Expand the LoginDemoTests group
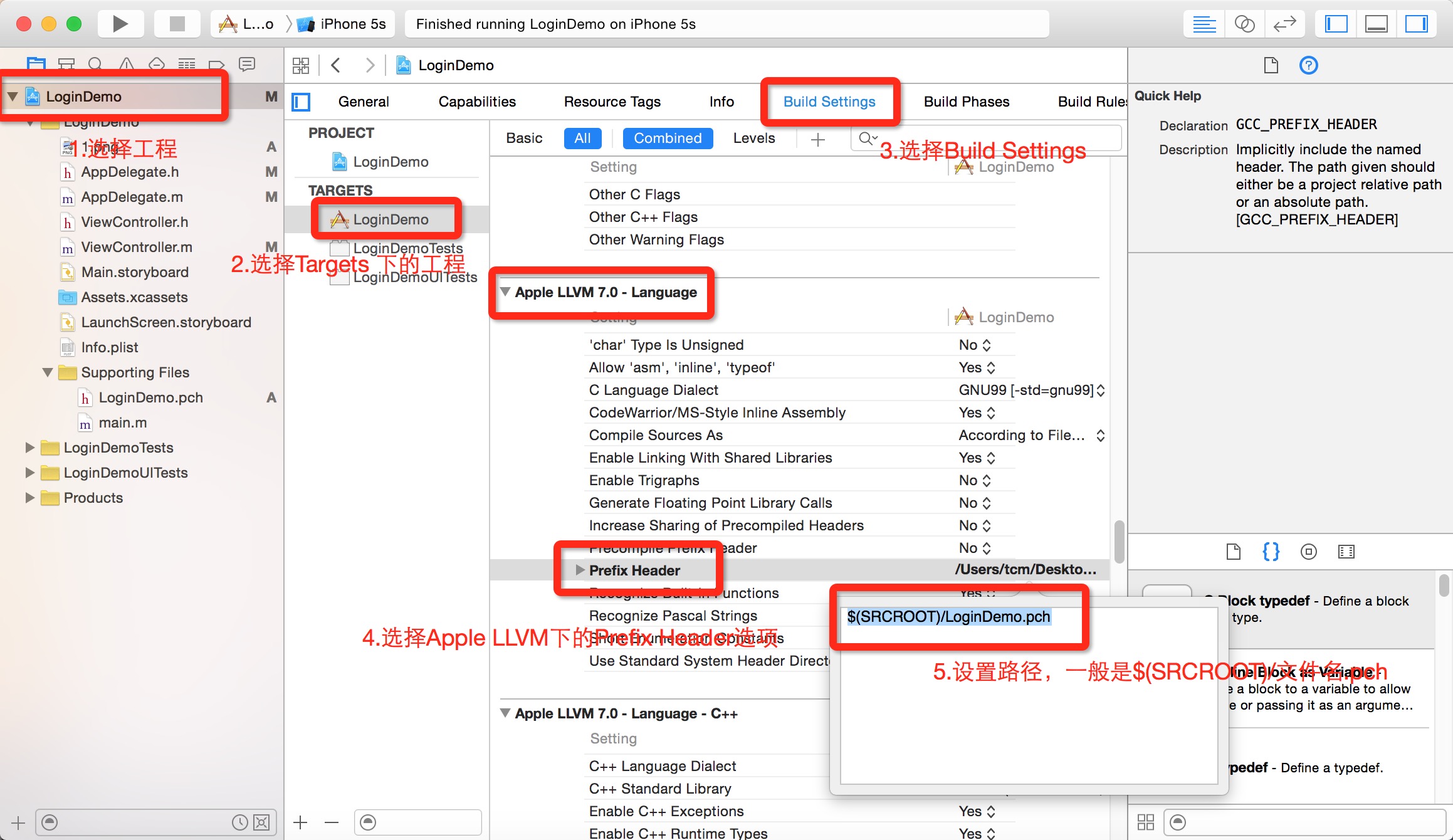The image size is (1453, 840). [x=29, y=448]
